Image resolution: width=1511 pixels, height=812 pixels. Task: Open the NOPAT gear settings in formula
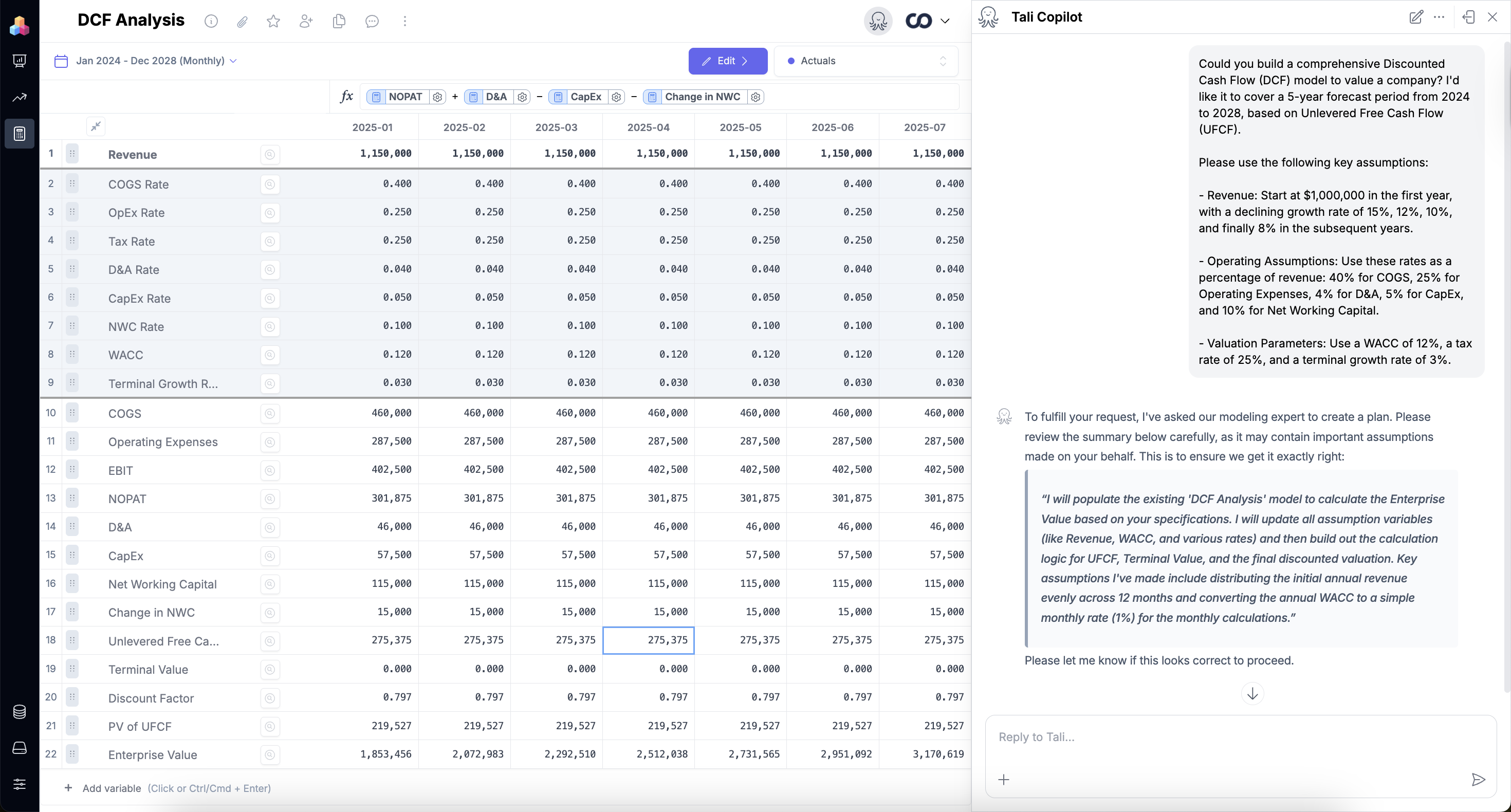[437, 97]
